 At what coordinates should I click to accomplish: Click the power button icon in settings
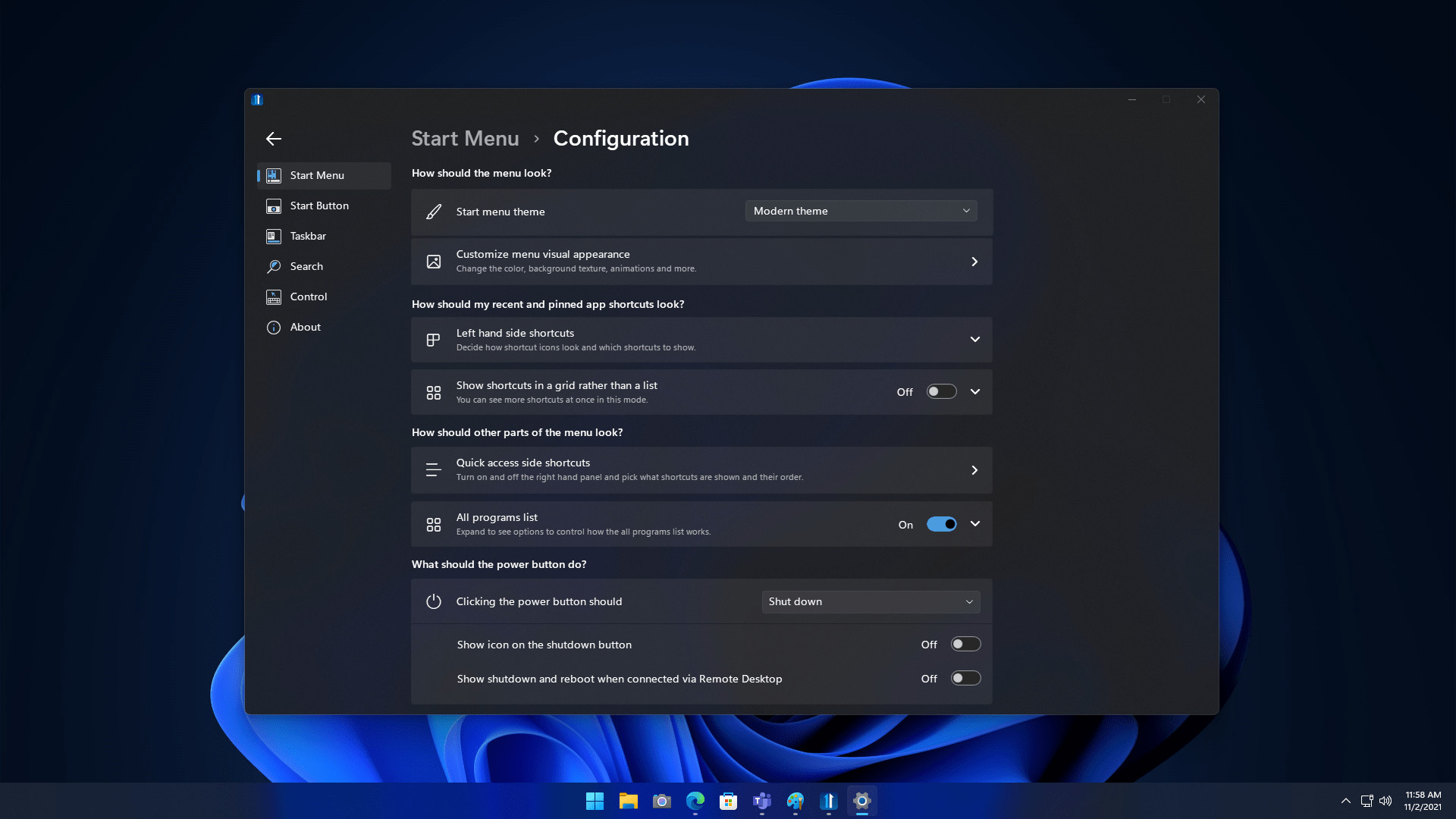432,601
